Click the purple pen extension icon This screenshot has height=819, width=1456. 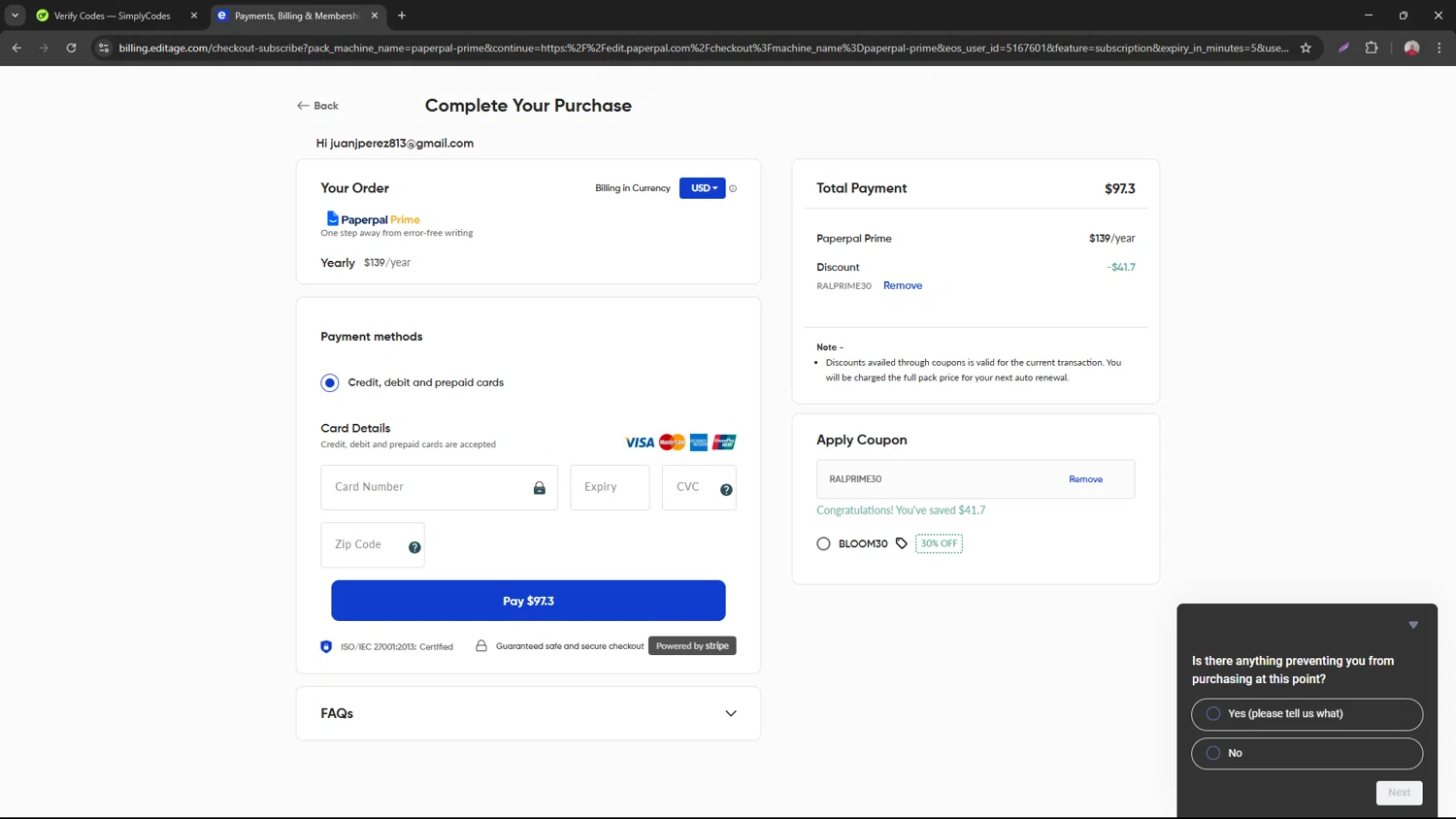[x=1343, y=48]
